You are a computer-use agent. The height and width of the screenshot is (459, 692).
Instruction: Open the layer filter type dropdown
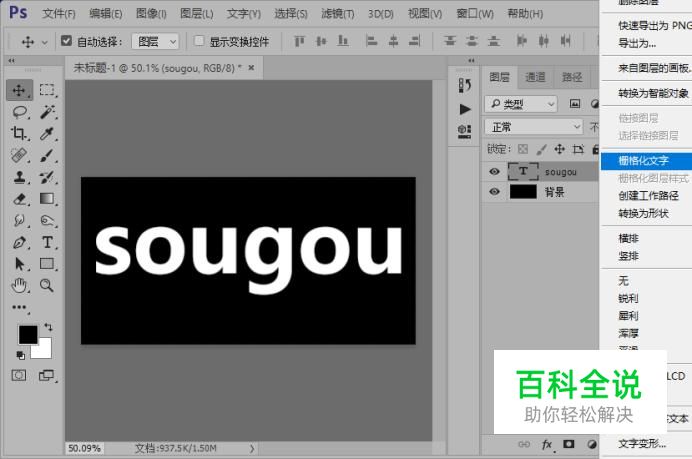(521, 104)
